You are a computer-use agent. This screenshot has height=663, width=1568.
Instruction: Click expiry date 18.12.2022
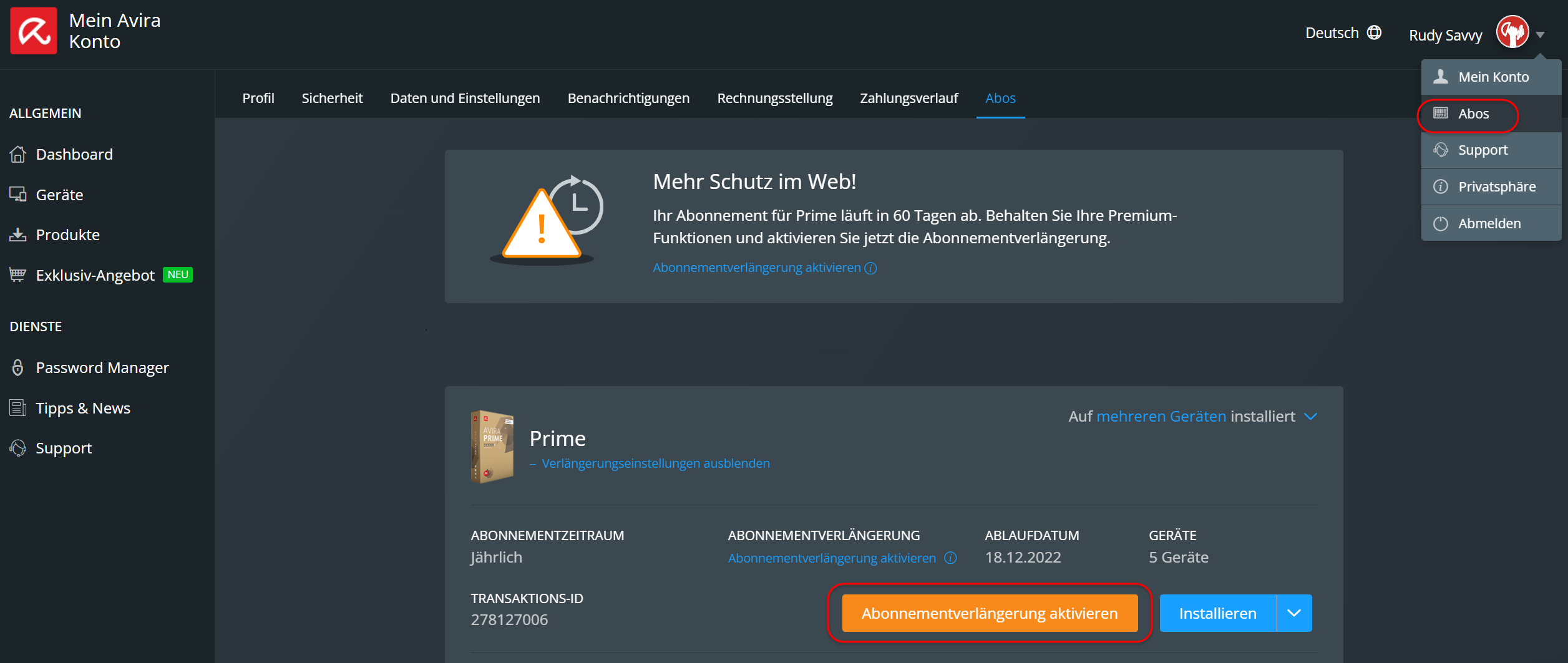[x=1023, y=557]
